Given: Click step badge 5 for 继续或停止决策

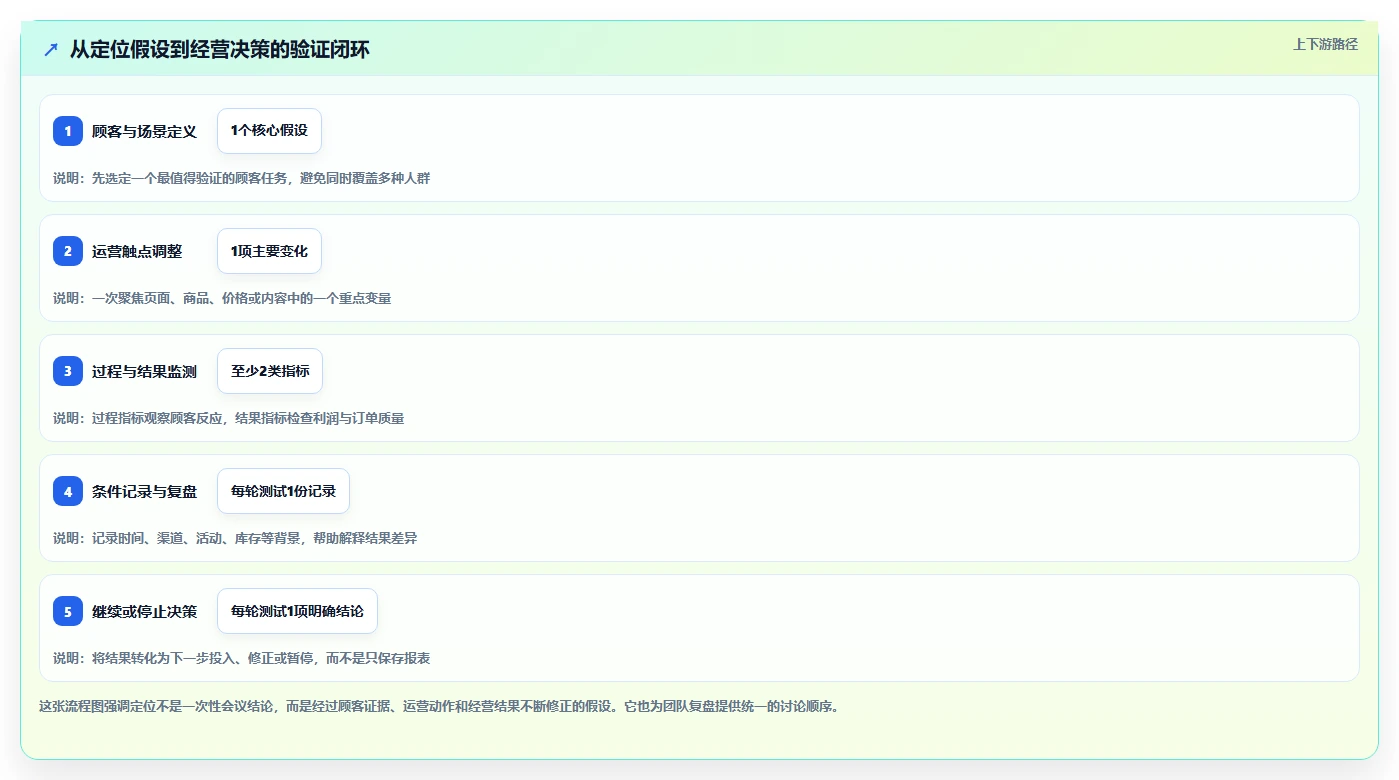Looking at the screenshot, I should (68, 611).
